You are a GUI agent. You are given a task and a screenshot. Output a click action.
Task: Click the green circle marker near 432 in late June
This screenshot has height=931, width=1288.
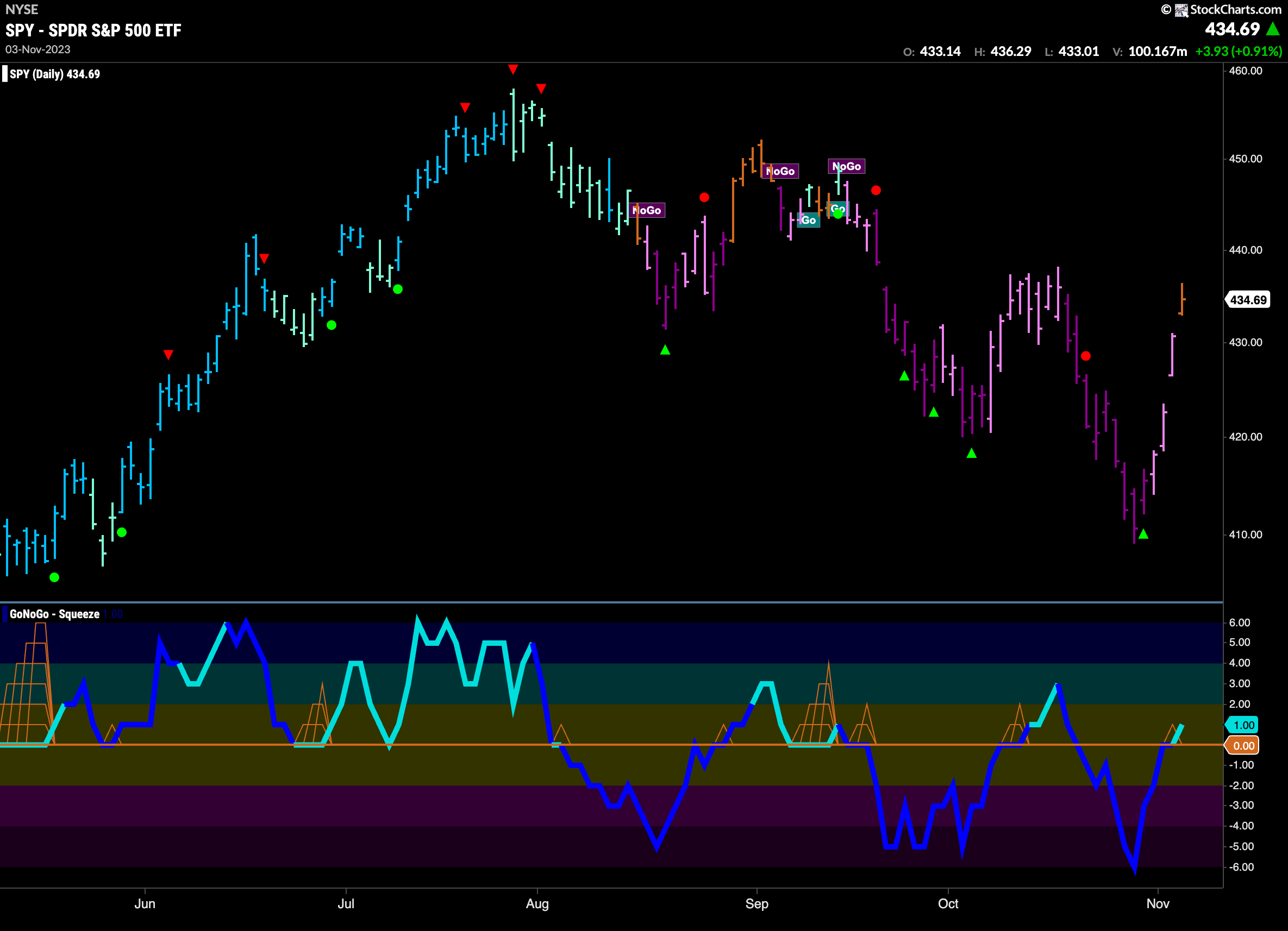point(332,325)
